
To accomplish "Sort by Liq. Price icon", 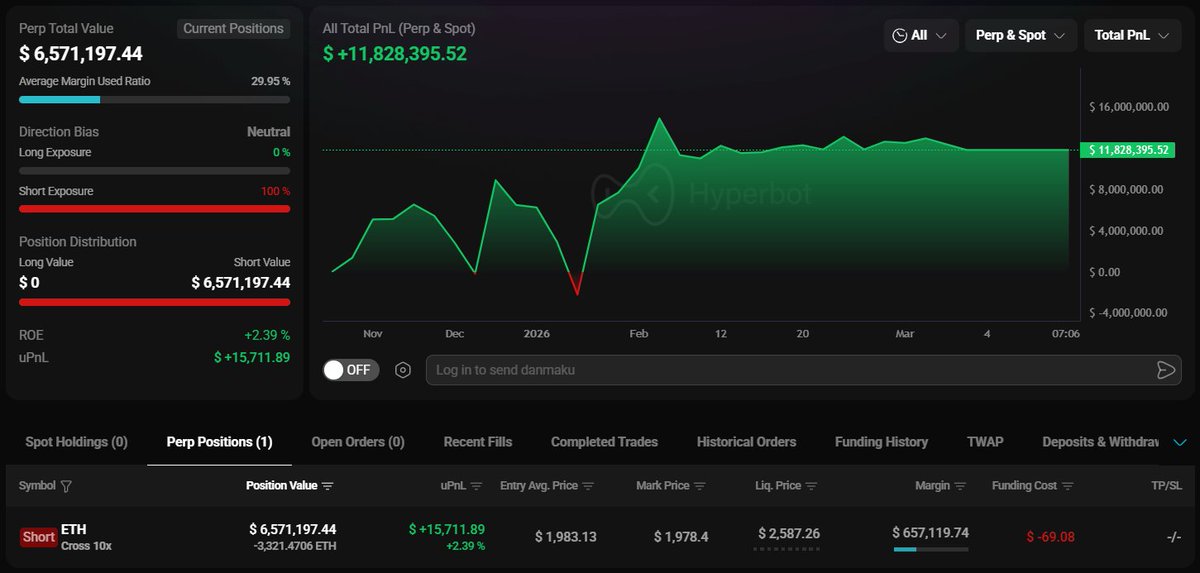I will point(812,486).
